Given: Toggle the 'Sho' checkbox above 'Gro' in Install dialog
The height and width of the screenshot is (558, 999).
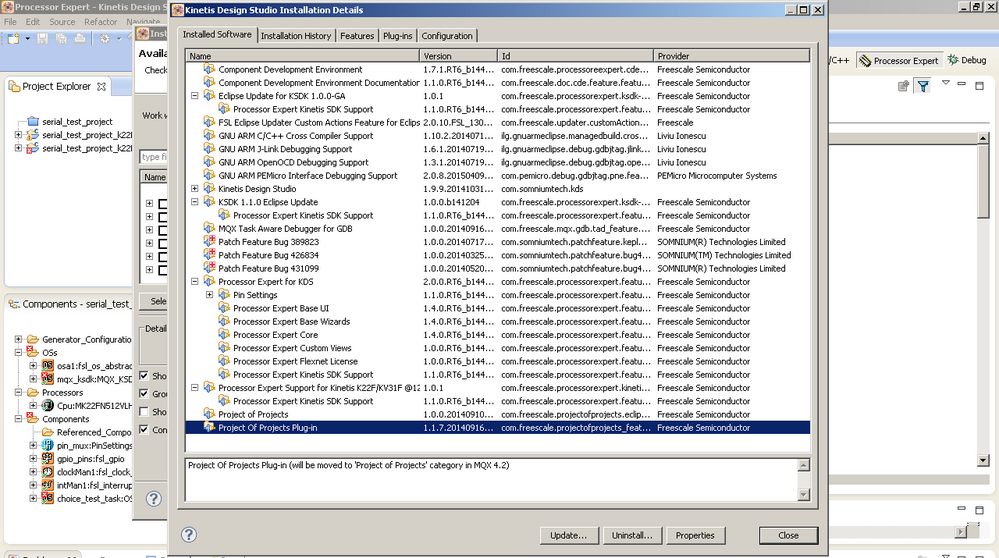Looking at the screenshot, I should point(144,375).
